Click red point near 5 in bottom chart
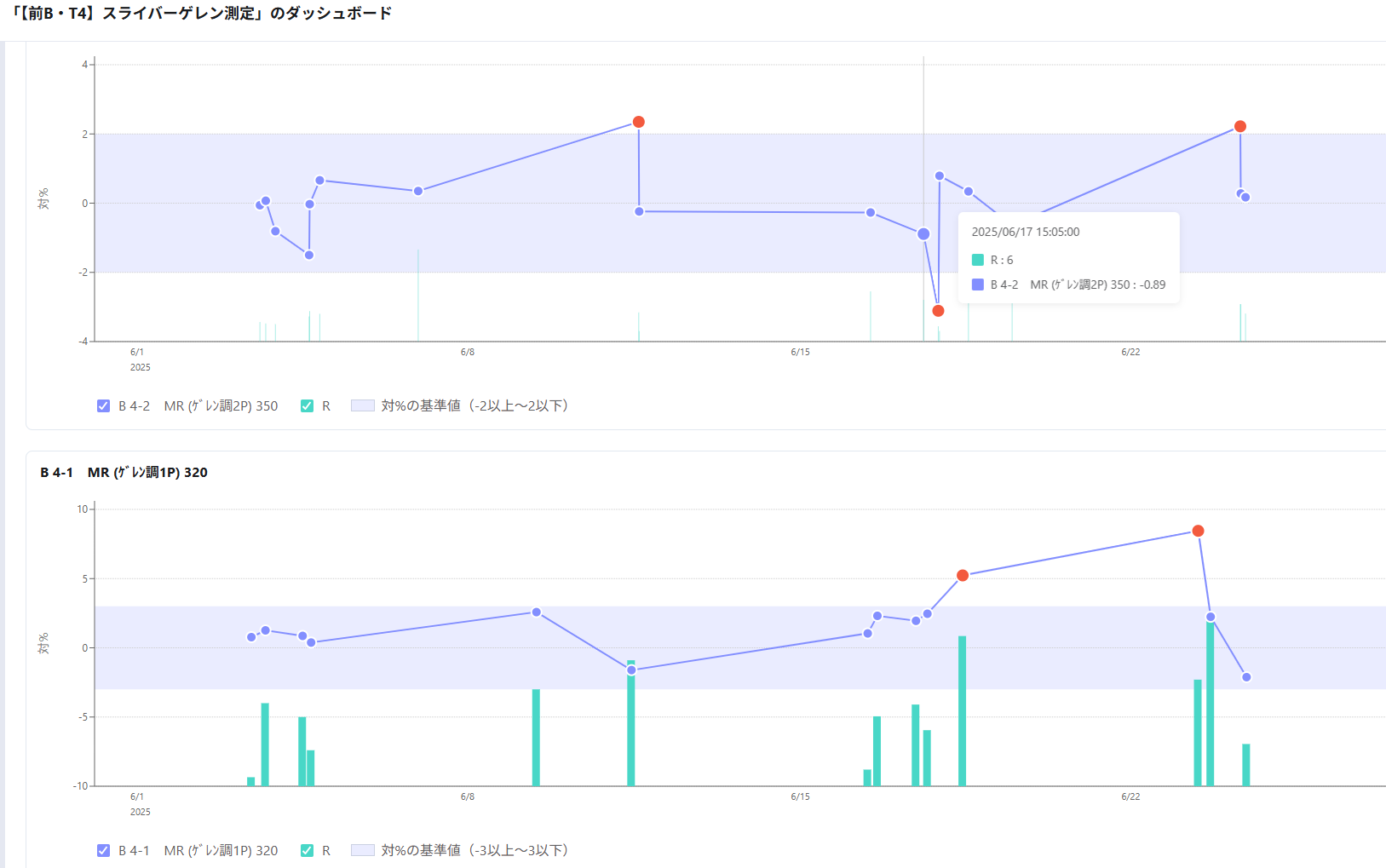The image size is (1386, 868). (963, 576)
